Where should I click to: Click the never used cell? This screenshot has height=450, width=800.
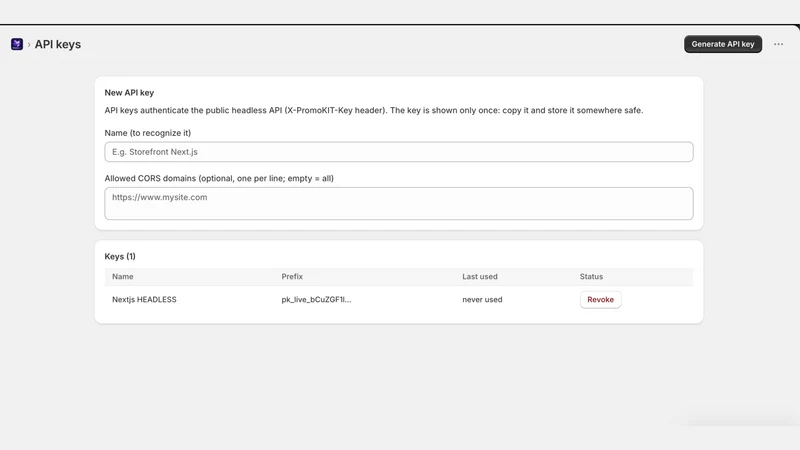482,299
